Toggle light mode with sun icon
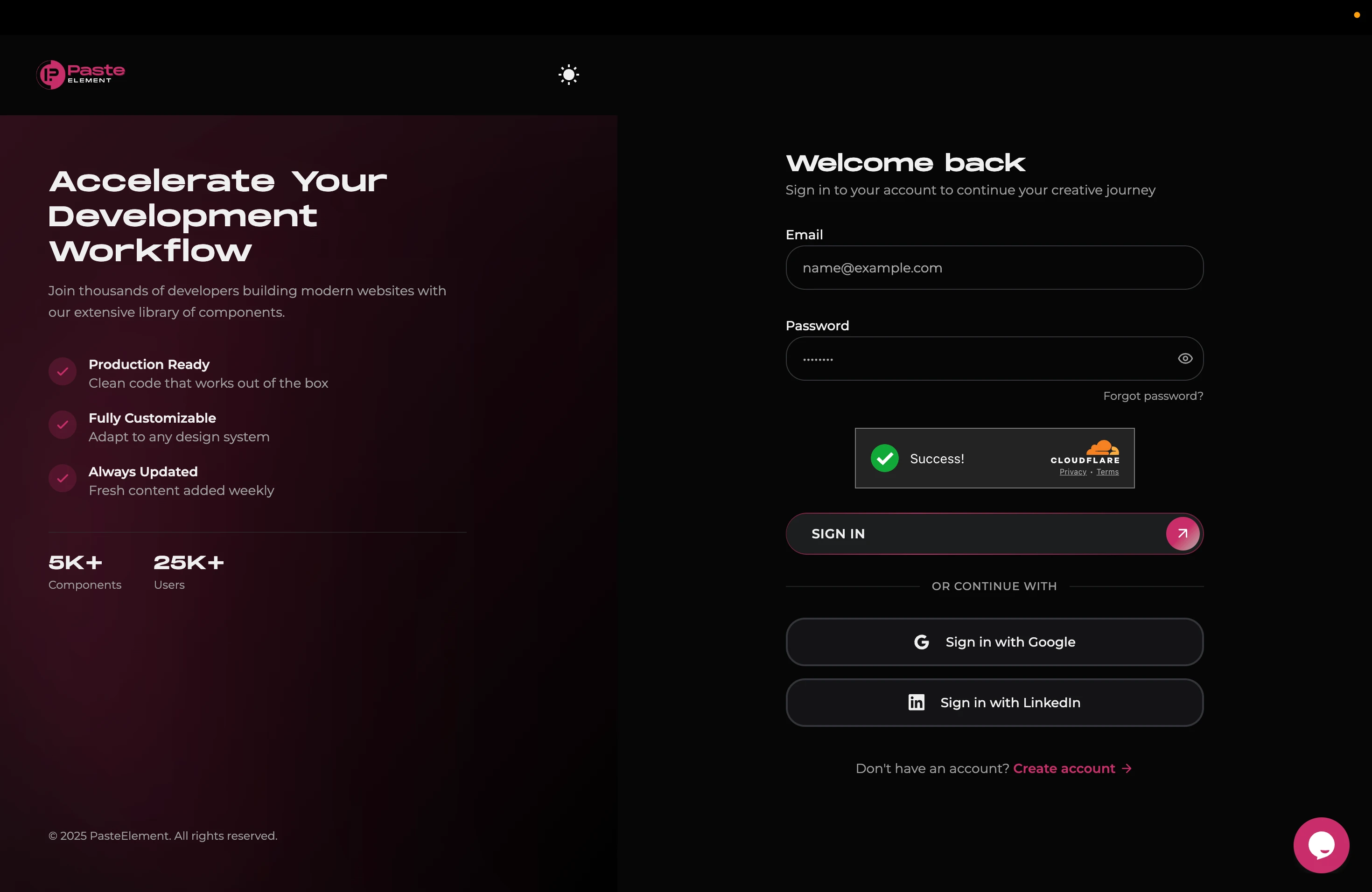This screenshot has width=1372, height=892. click(568, 74)
